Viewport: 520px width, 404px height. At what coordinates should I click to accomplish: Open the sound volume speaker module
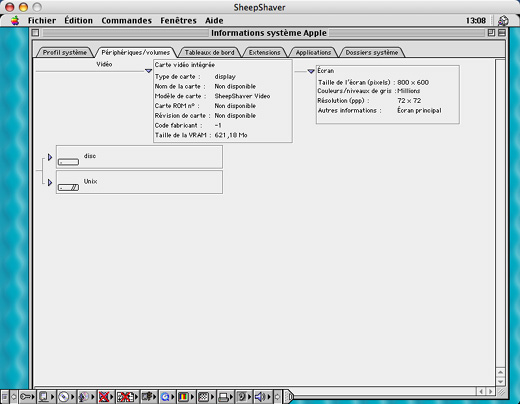(x=261, y=397)
